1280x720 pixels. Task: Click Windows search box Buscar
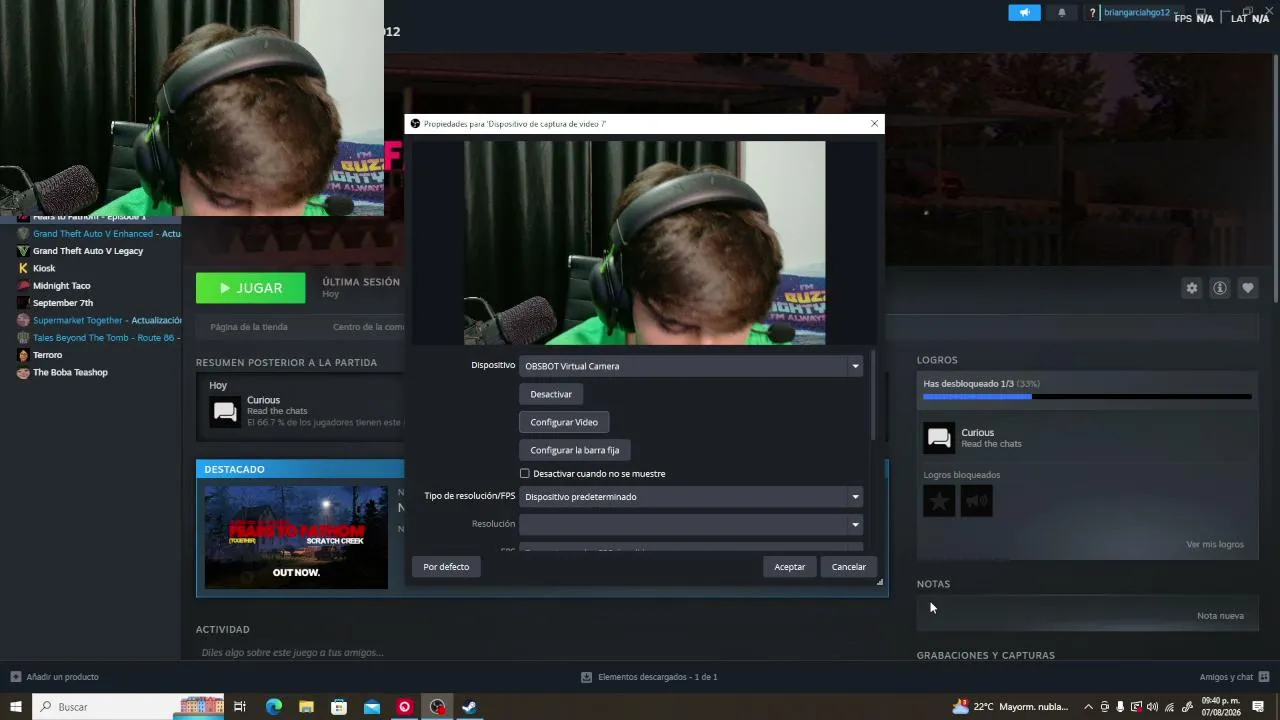130,707
